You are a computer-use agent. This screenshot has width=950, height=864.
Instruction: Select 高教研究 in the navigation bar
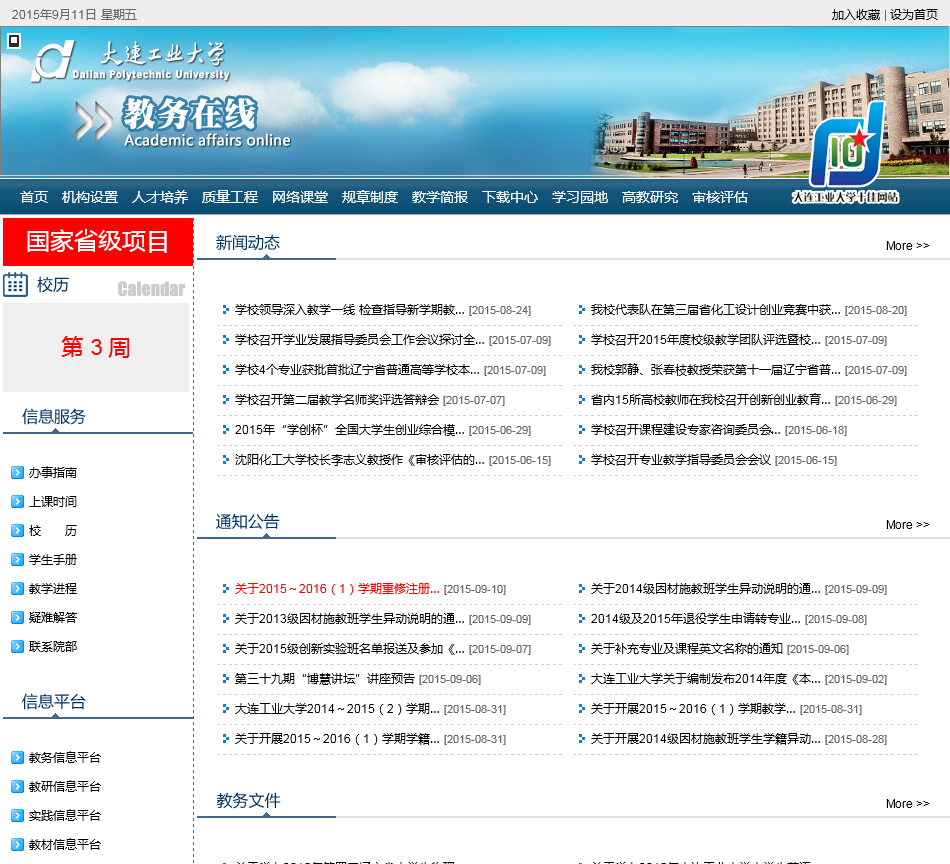tap(650, 197)
